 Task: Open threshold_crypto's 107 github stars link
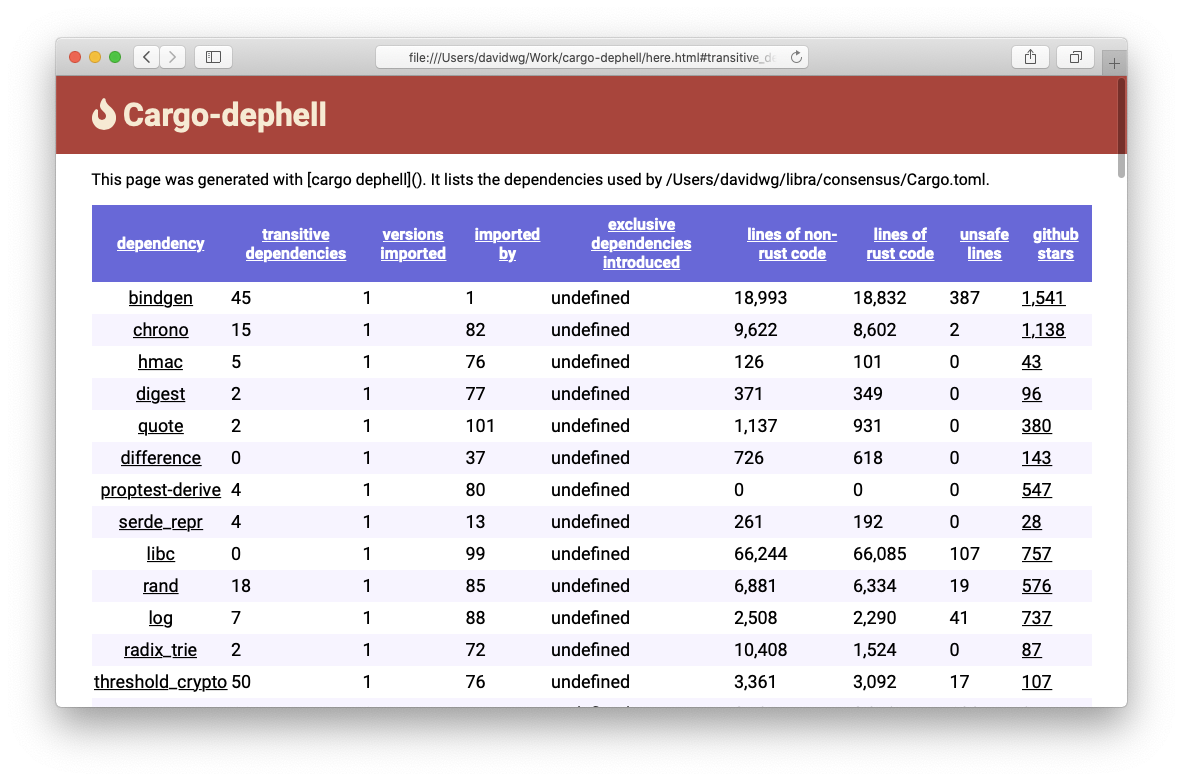(x=1037, y=682)
